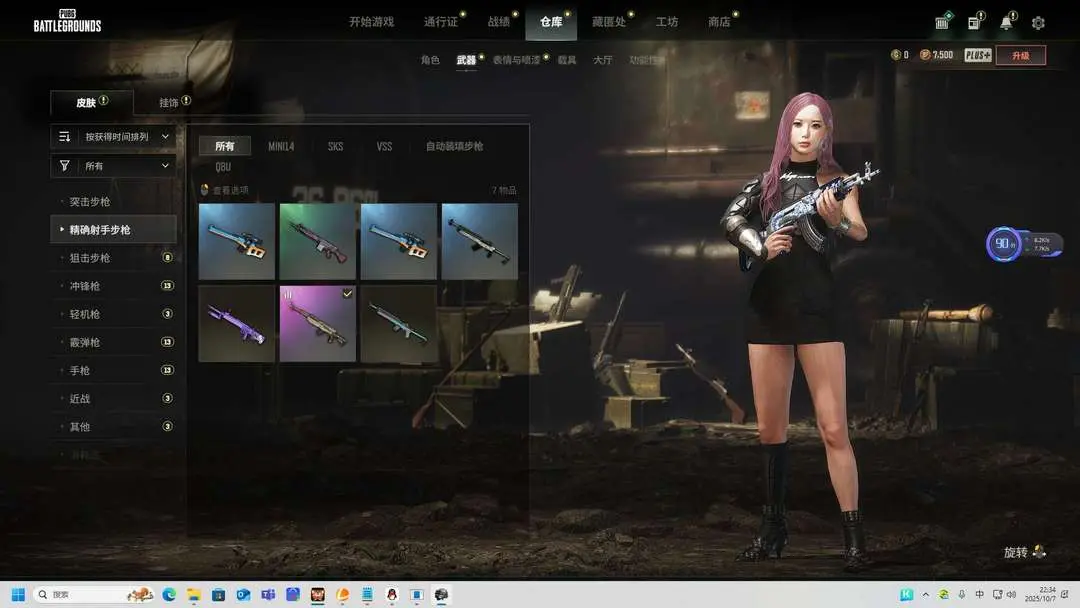Click the 查看选项 view options icon
The width and height of the screenshot is (1080, 608).
tap(205, 190)
